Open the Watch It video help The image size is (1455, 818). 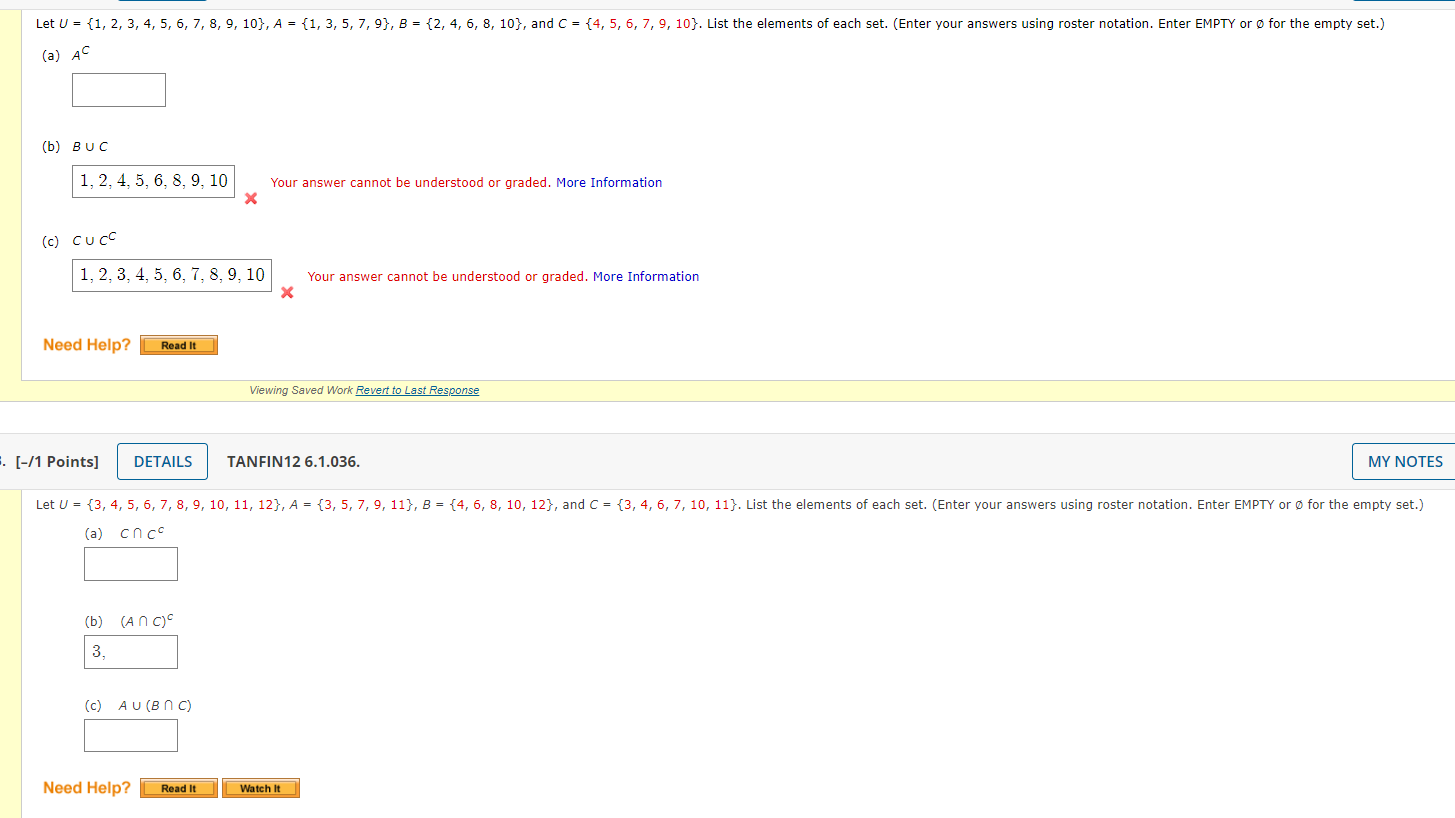260,787
